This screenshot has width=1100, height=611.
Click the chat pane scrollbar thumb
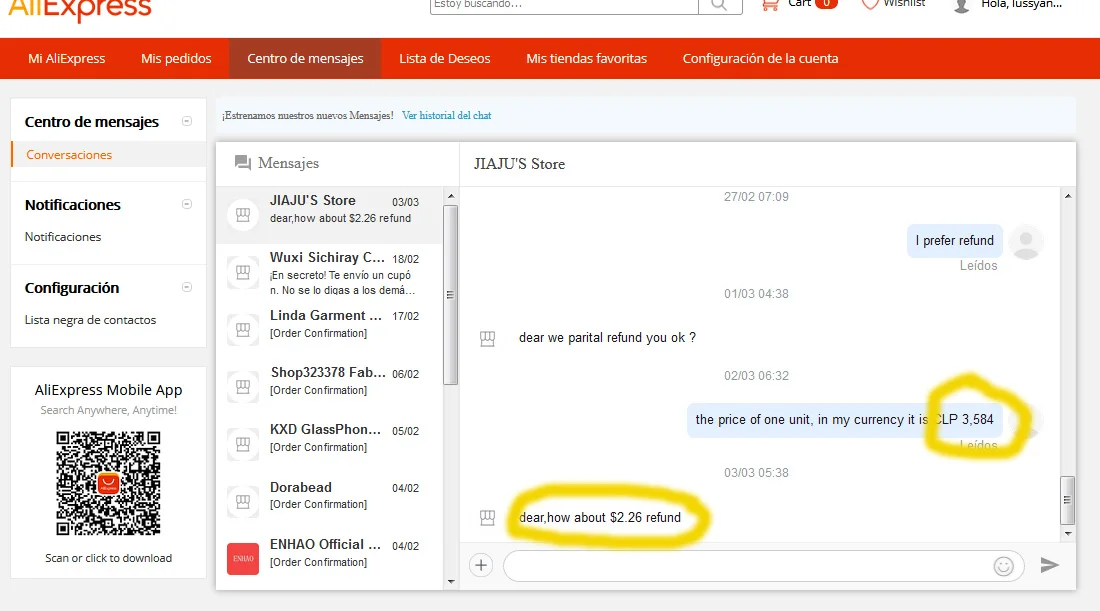coord(1068,500)
